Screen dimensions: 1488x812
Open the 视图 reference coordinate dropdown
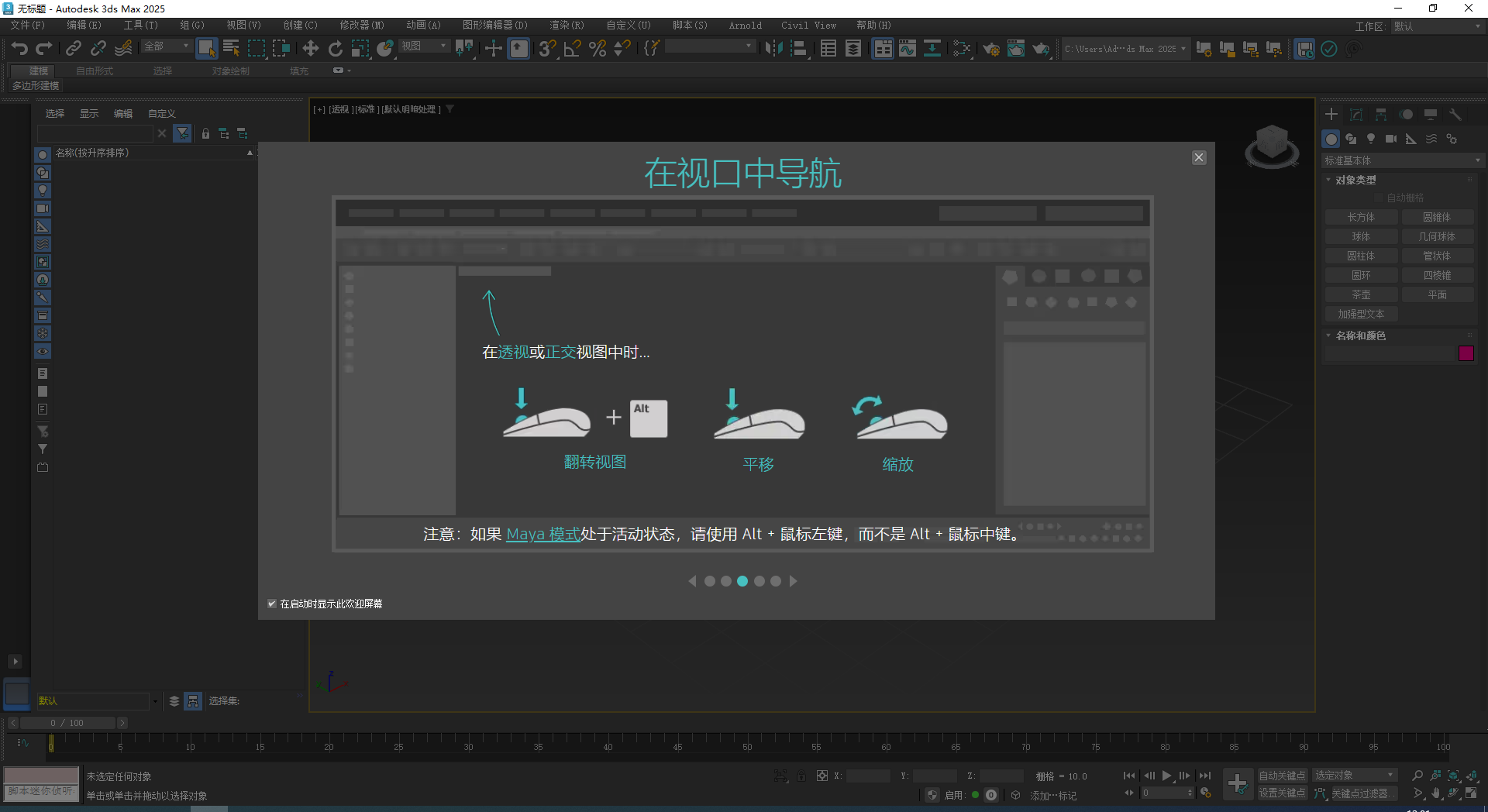(424, 46)
